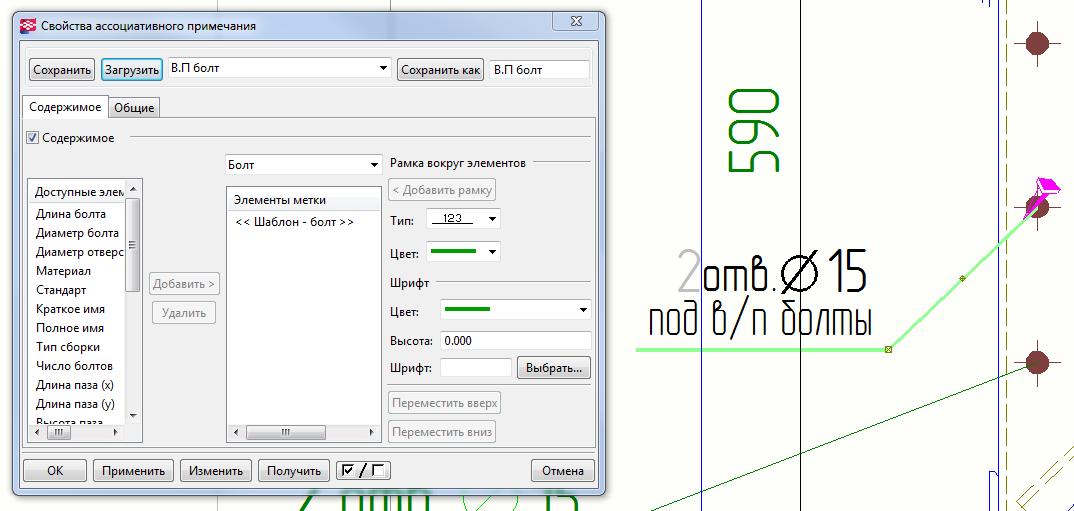Viewport: 1074px width, 511px height.
Task: Select Длина паза (x) in list
Action: (74, 385)
